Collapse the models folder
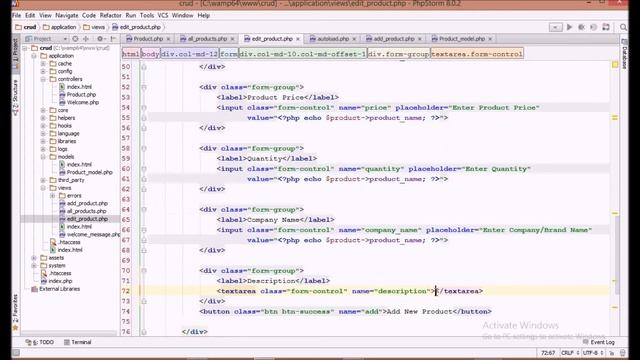The width and height of the screenshot is (640, 360). pyautogui.click(x=43, y=157)
